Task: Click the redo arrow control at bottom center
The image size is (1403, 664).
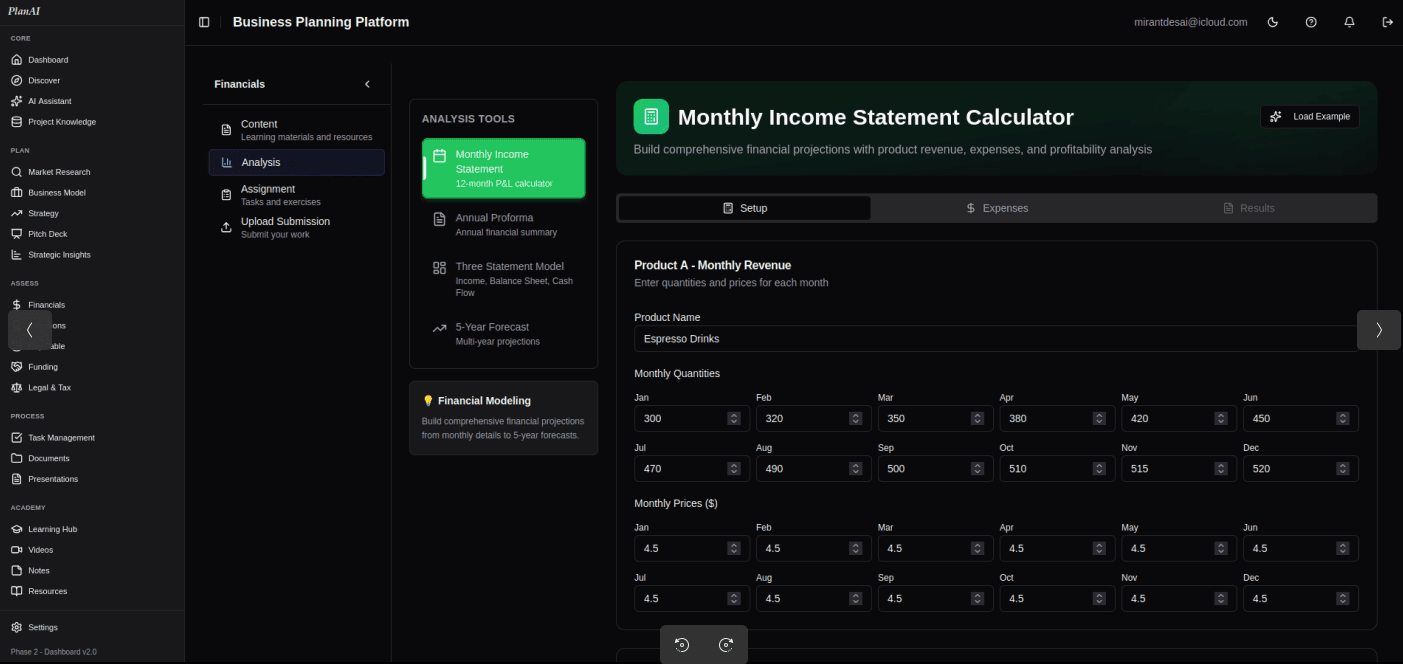Action: click(725, 645)
